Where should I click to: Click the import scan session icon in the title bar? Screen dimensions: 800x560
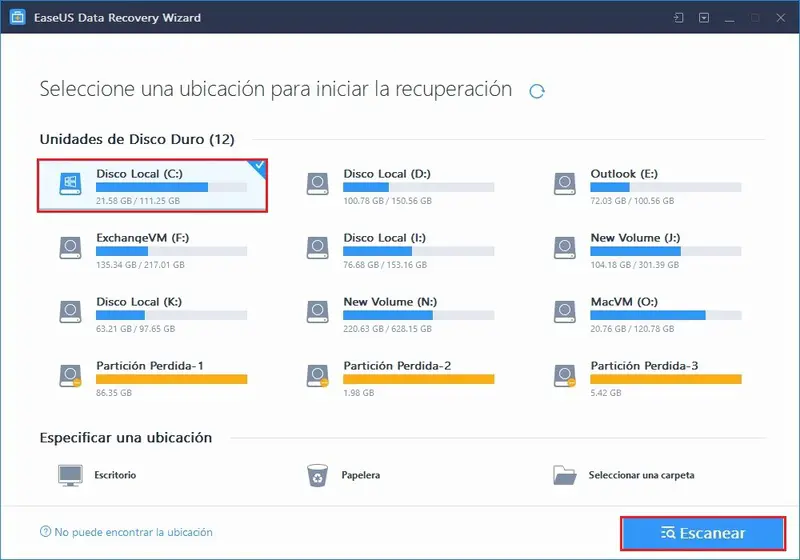point(679,18)
